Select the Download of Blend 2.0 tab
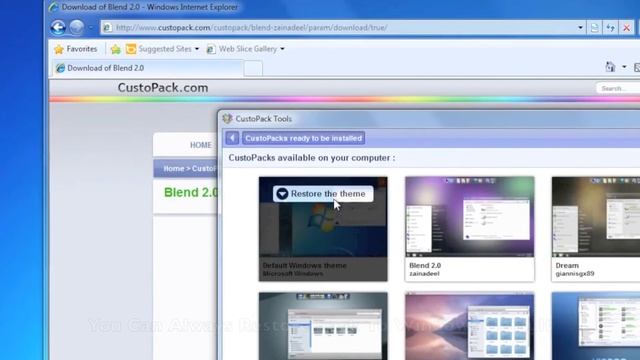 [148, 68]
